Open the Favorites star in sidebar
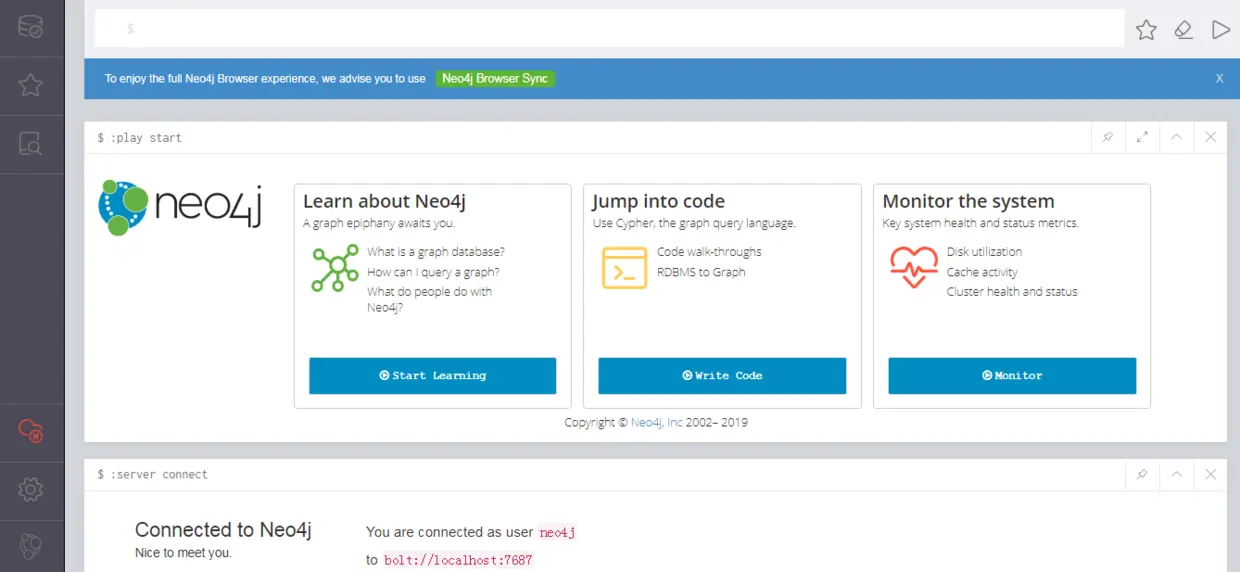 point(31,85)
